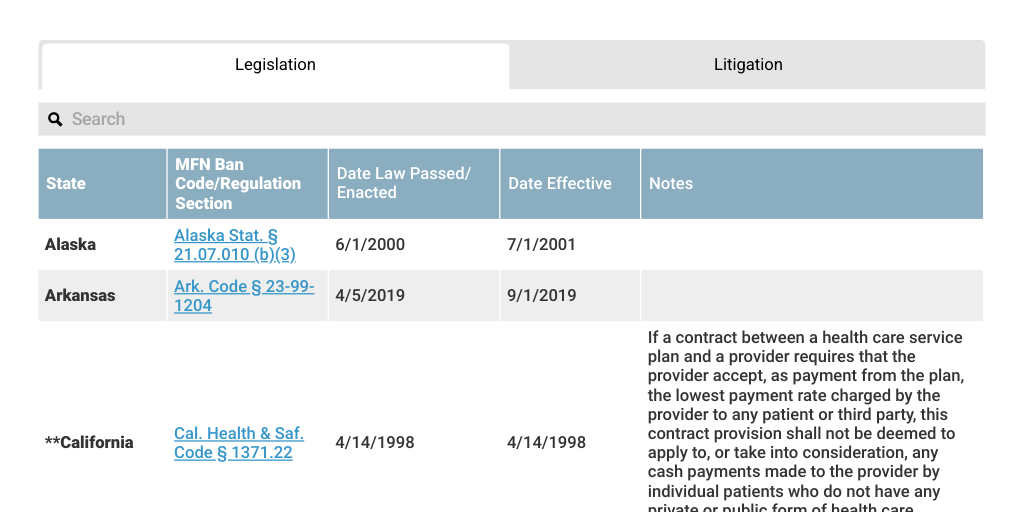Open the Litigation tab

[747, 65]
